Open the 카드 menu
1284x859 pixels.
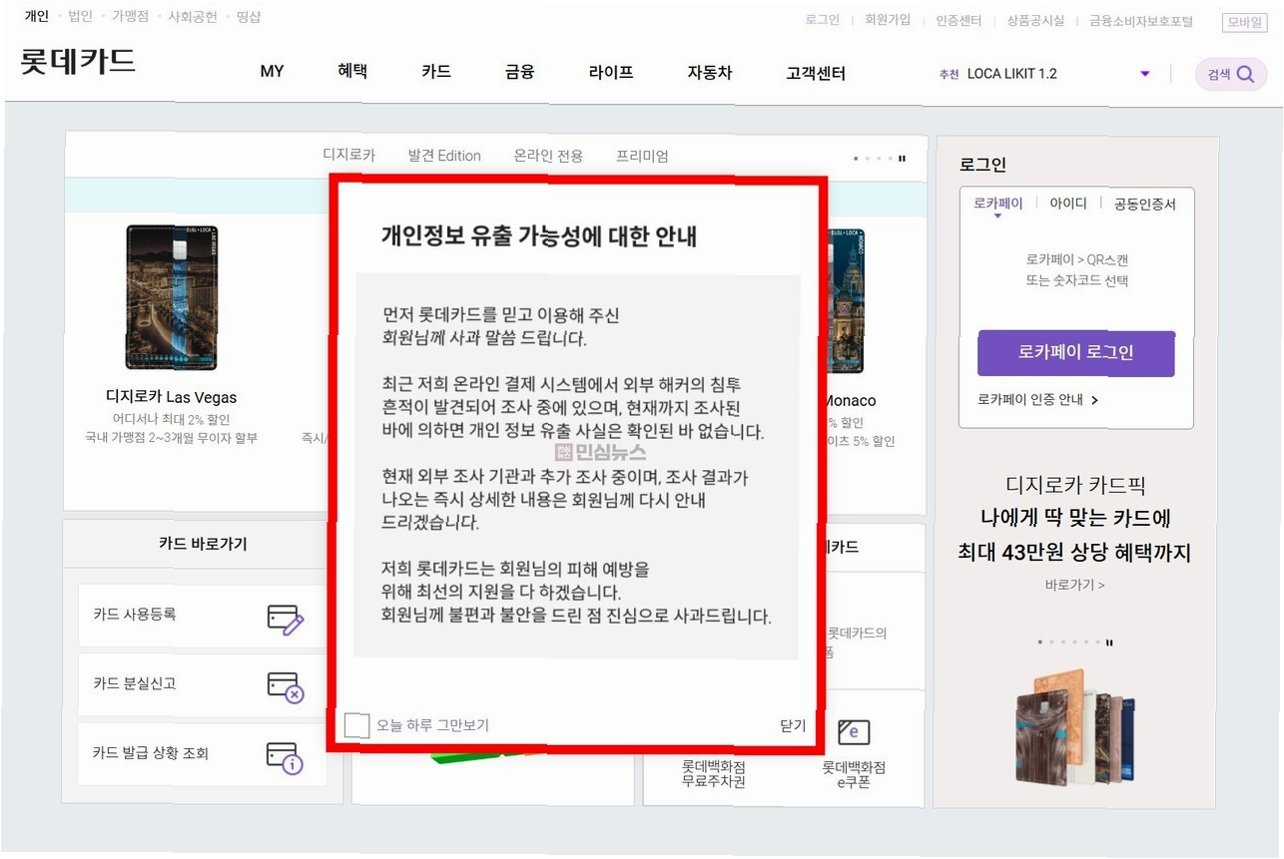click(x=436, y=72)
